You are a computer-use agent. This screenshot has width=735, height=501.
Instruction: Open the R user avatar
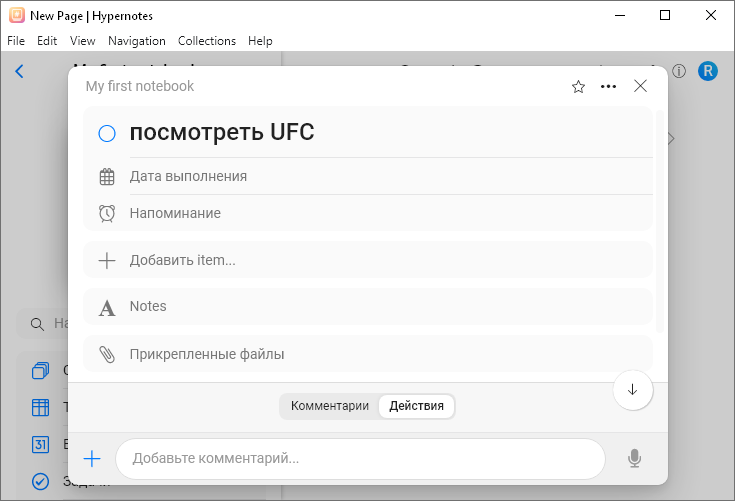[x=708, y=71]
